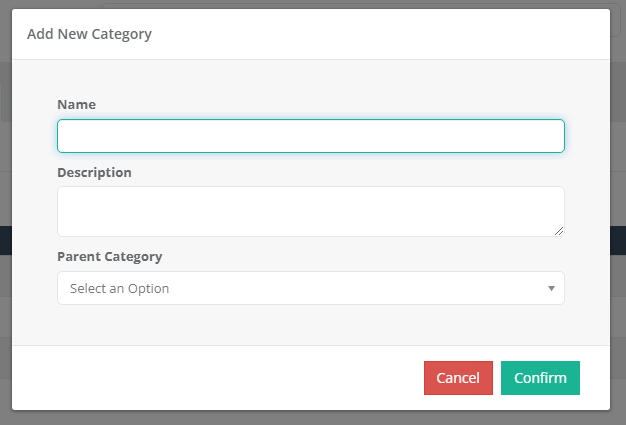Open the Parent Category dropdown
This screenshot has width=626, height=425.
(x=310, y=288)
